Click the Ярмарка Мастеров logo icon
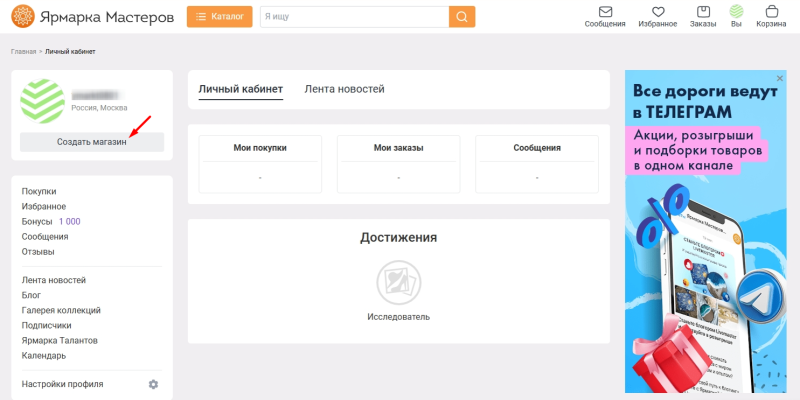This screenshot has width=800, height=400. [22, 16]
